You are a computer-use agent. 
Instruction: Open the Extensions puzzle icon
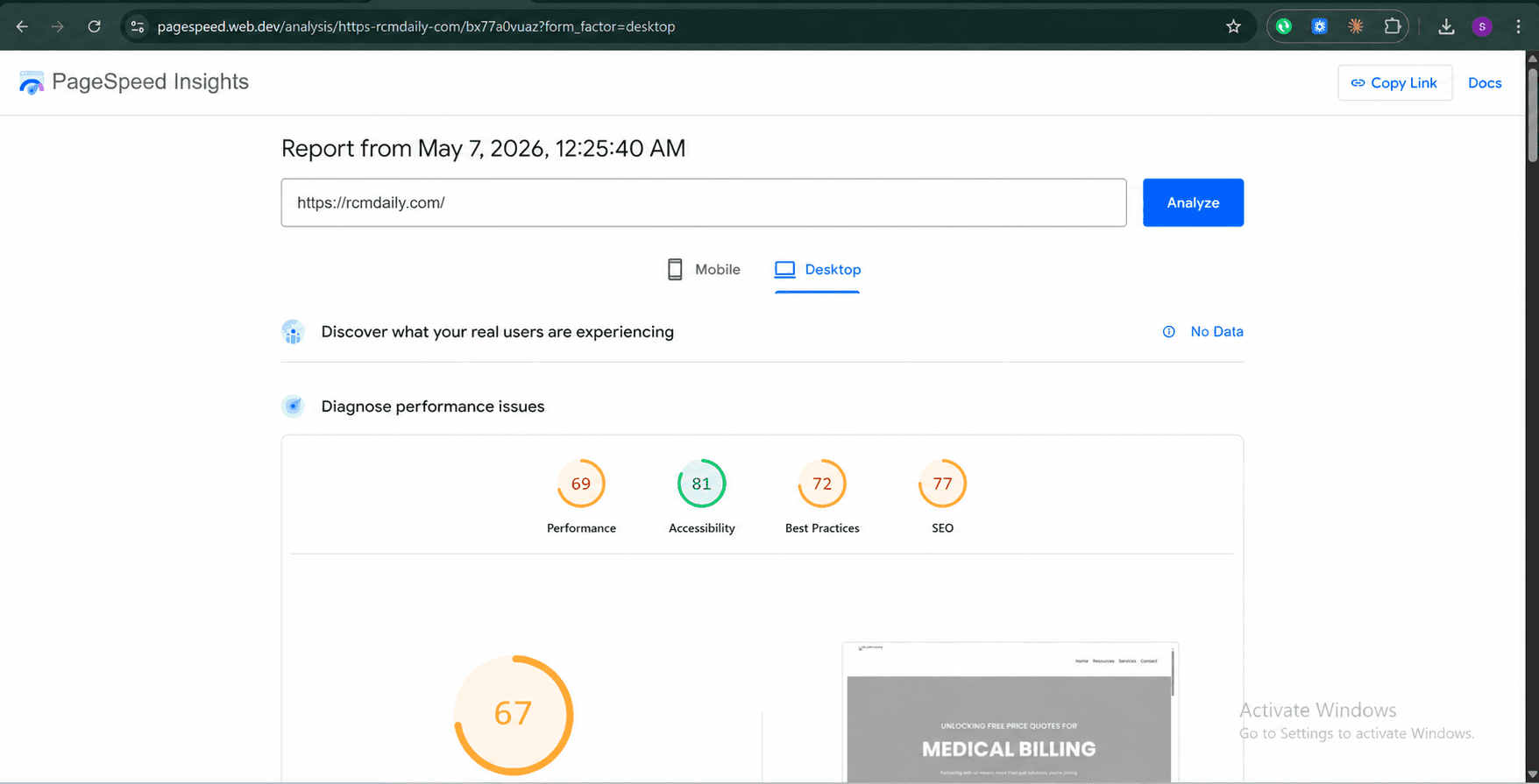point(1392,26)
